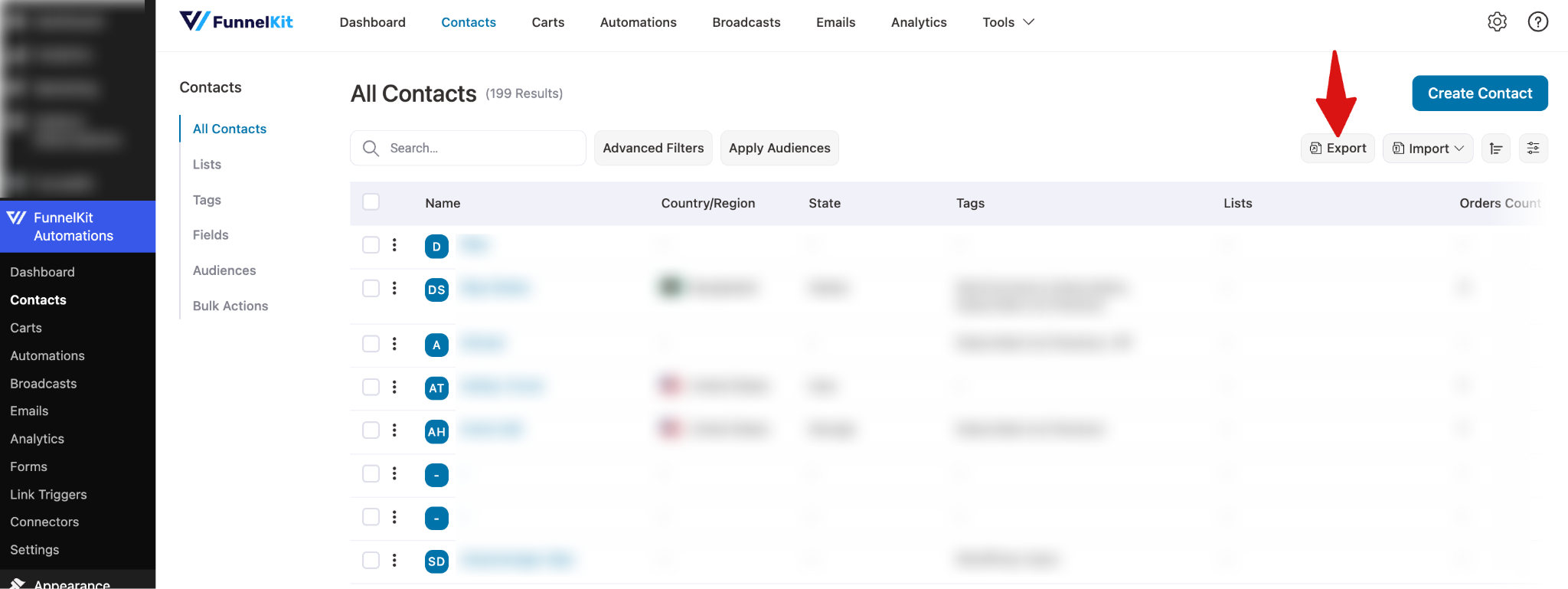Check the box for contact DS

pyautogui.click(x=371, y=288)
